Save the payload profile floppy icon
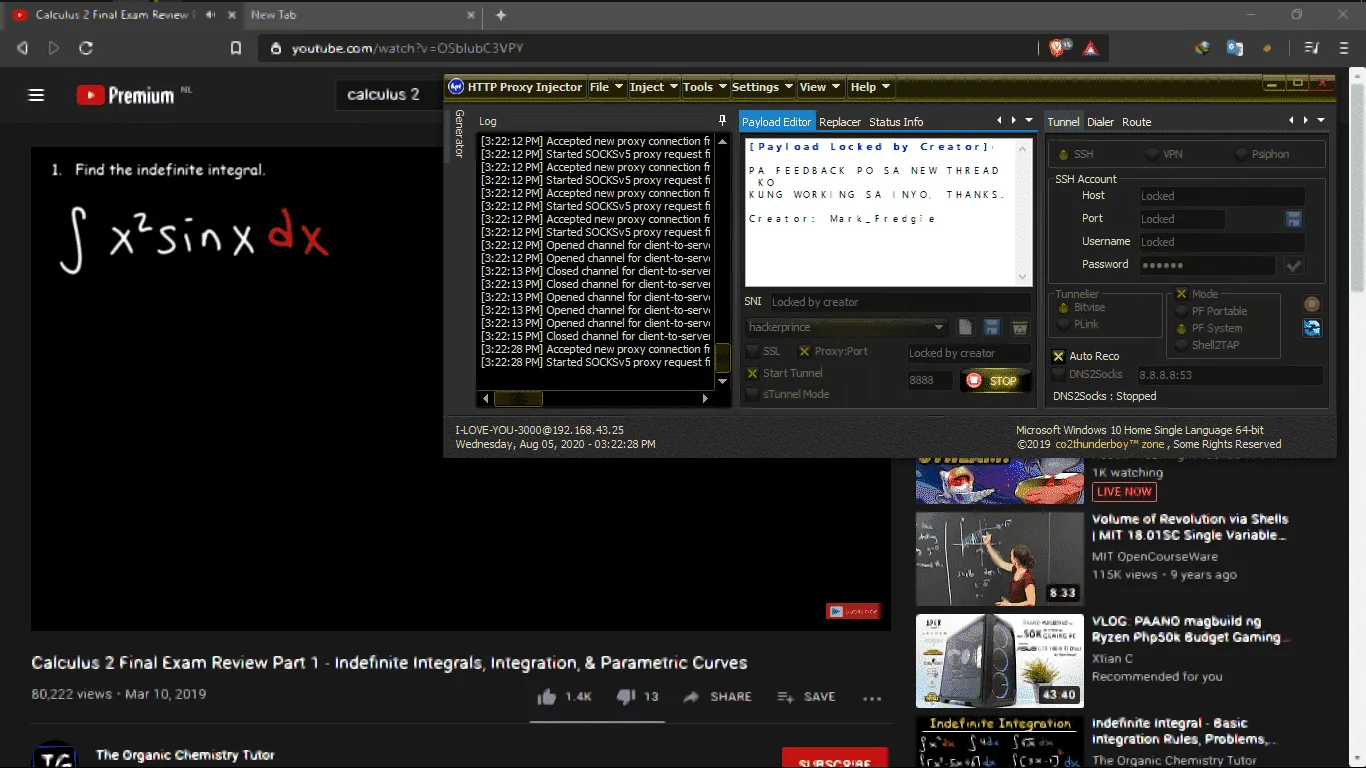1366x768 pixels. (992, 327)
